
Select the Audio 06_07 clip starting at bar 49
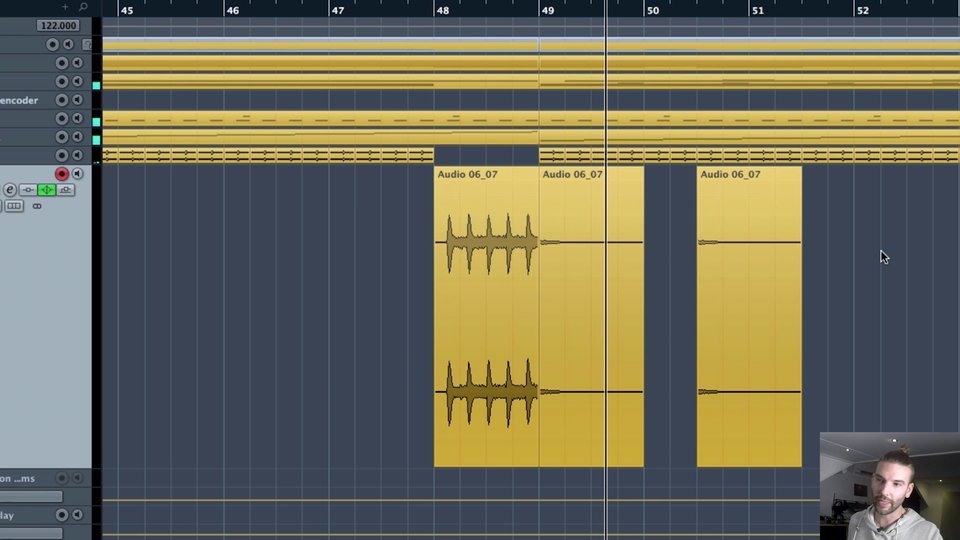591,317
